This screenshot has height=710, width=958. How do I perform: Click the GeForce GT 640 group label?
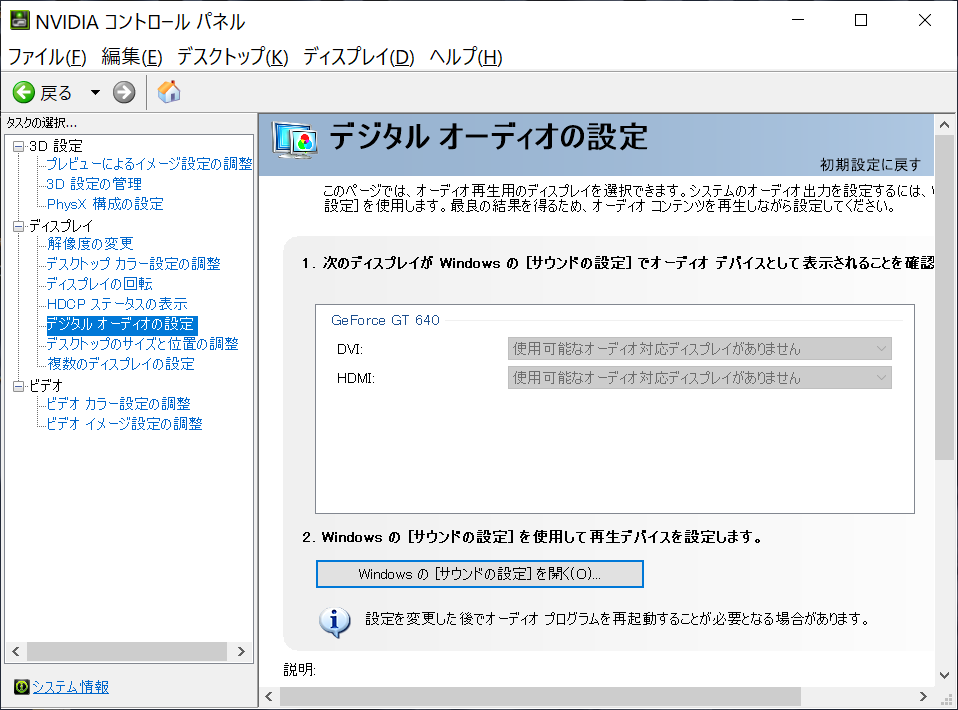[385, 320]
